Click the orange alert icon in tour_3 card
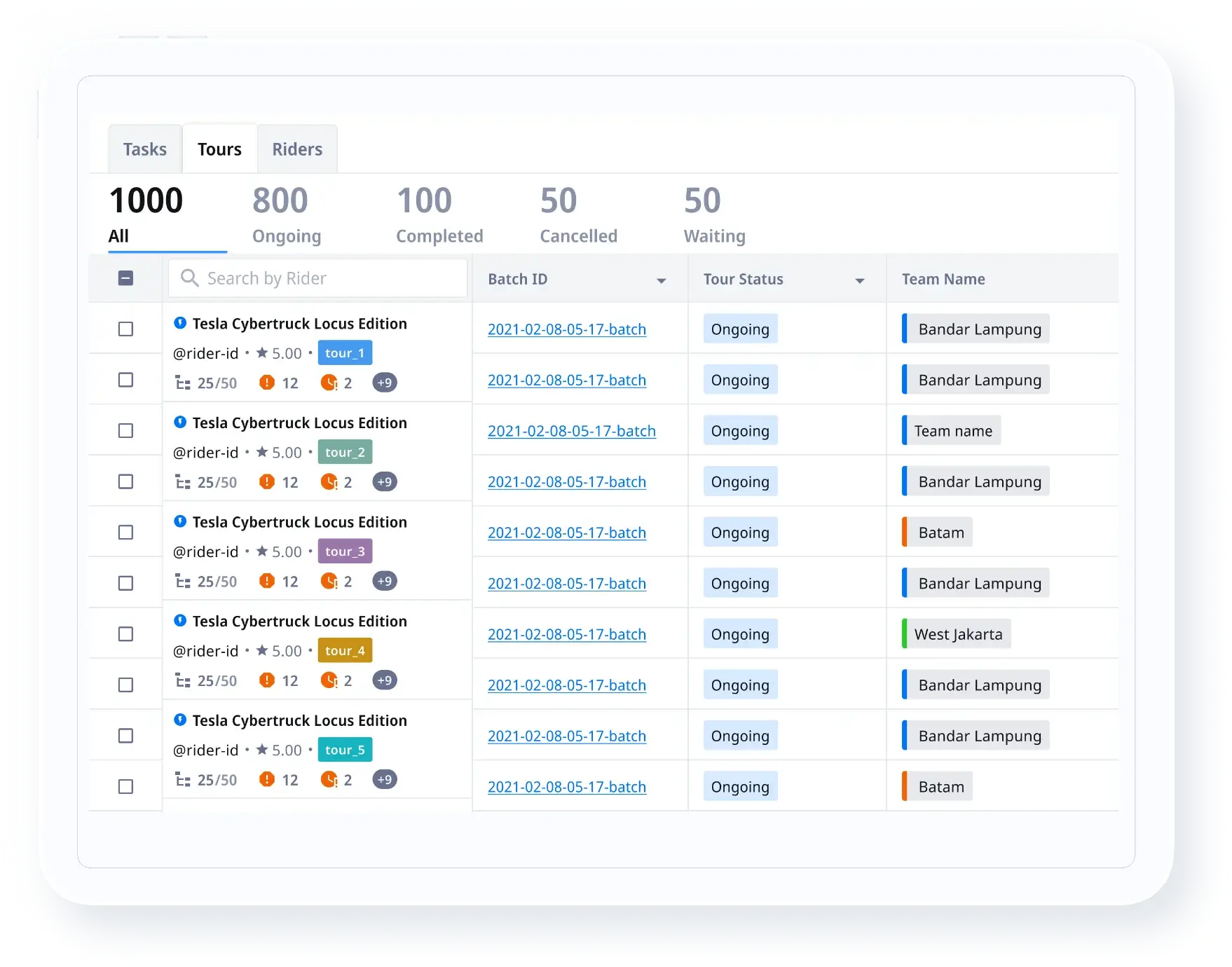Screen dimensions: 1232x967 pos(267,581)
